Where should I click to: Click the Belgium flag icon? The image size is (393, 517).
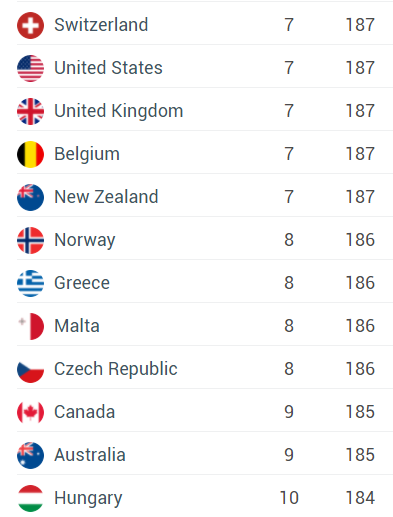30,154
